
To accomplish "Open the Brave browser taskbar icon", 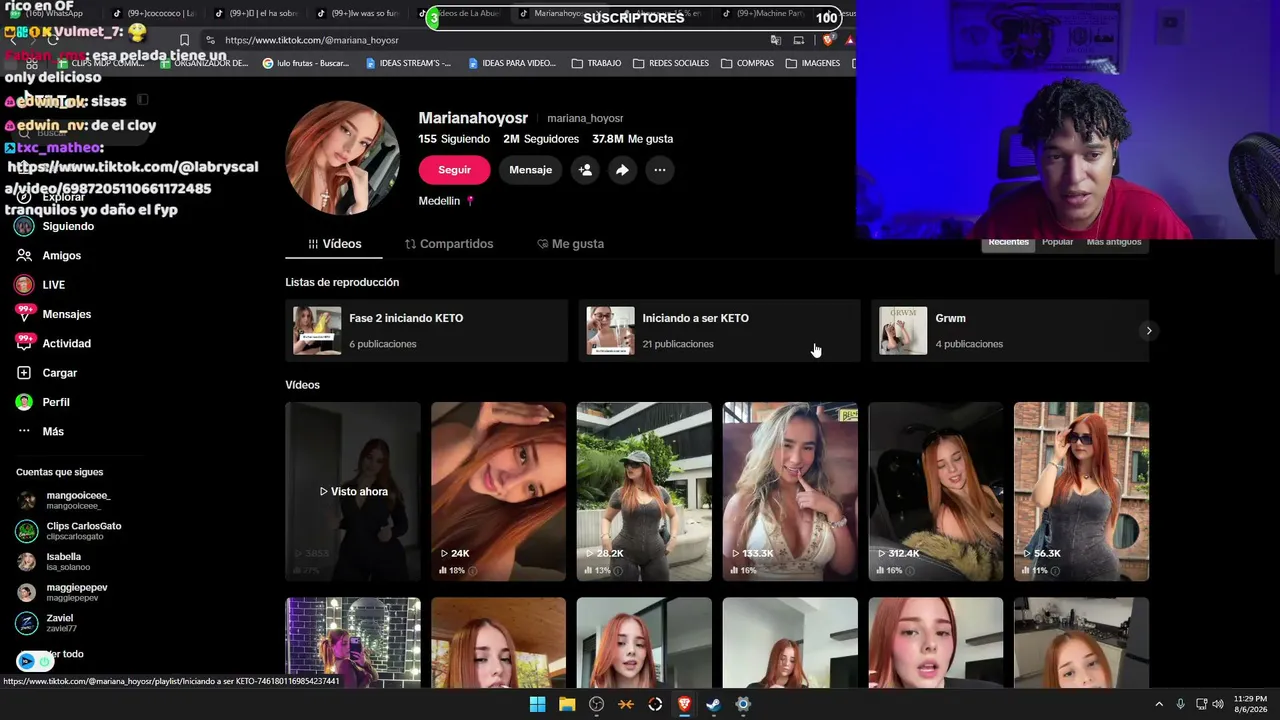I will [x=684, y=704].
